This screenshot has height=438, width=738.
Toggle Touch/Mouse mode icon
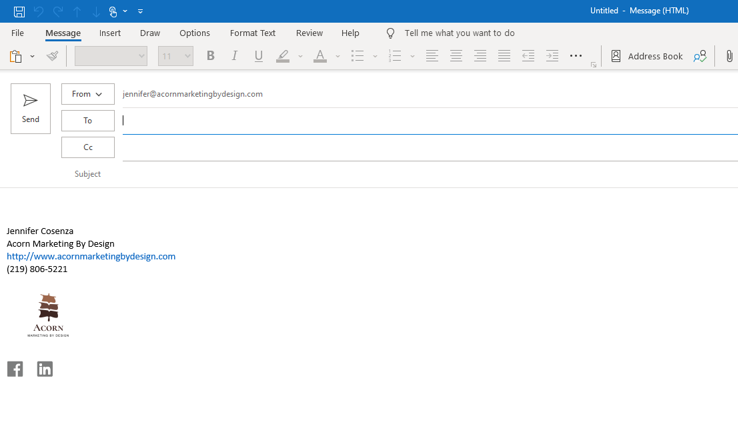click(x=113, y=11)
